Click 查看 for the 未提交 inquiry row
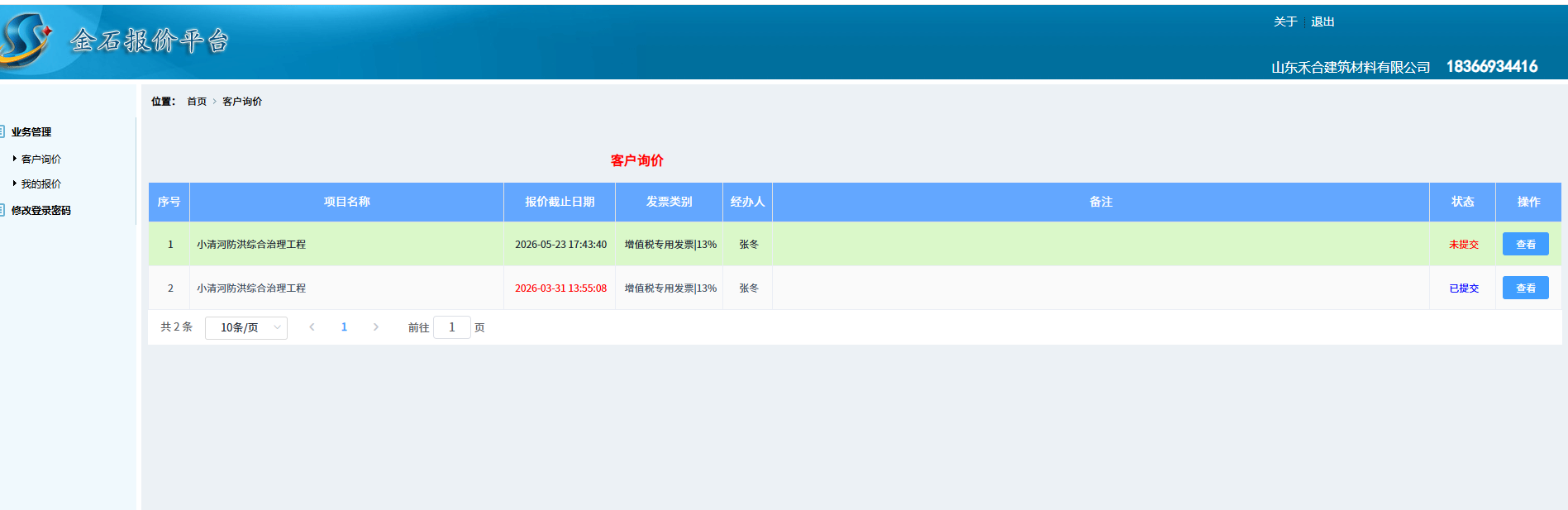1568x510 pixels. tap(1526, 244)
